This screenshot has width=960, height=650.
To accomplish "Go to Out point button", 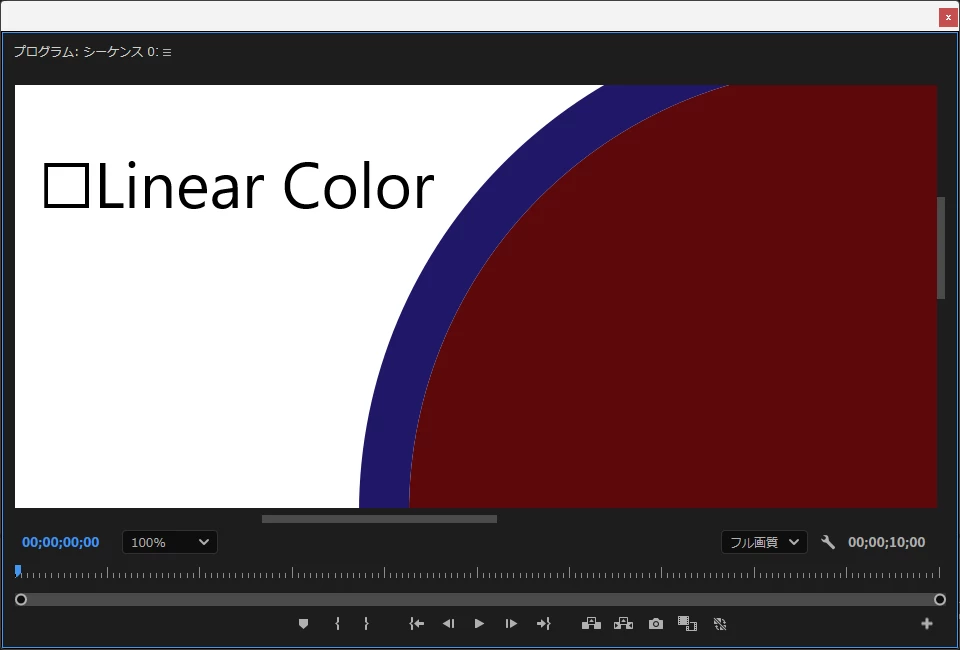I will pos(543,624).
